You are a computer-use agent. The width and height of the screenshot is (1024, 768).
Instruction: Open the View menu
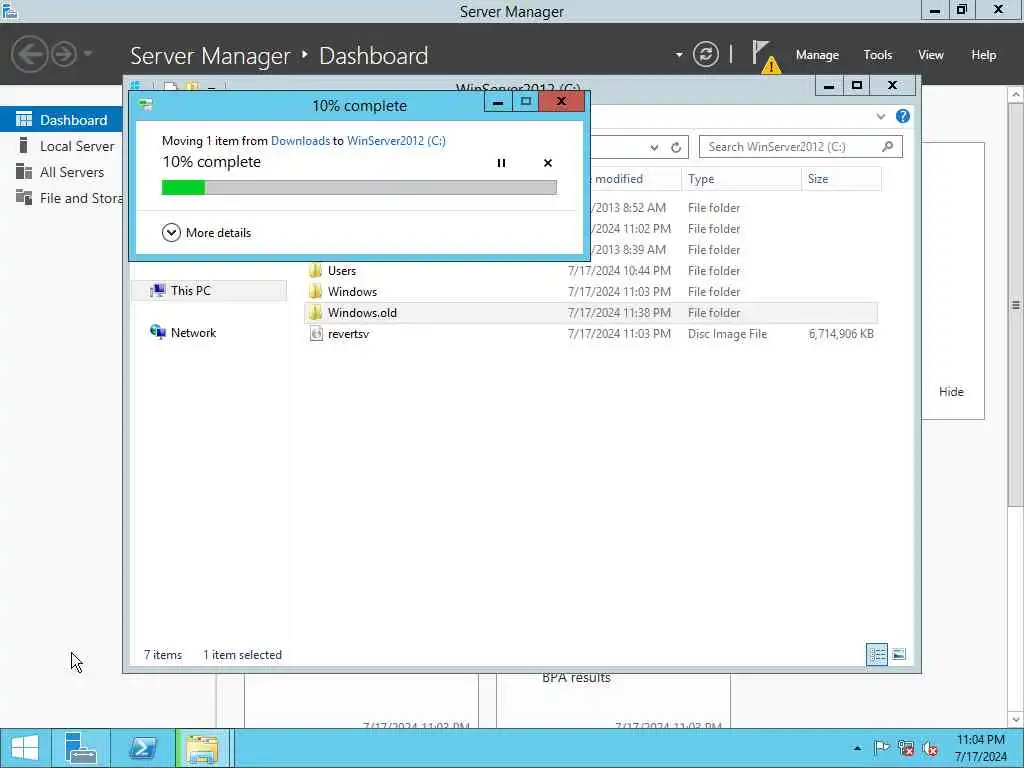click(931, 55)
